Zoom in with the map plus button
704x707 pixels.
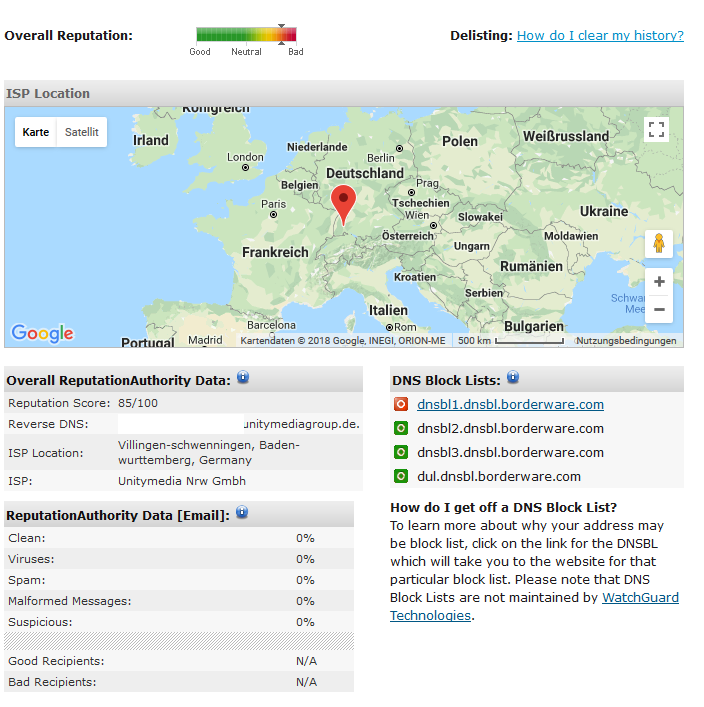tap(658, 282)
